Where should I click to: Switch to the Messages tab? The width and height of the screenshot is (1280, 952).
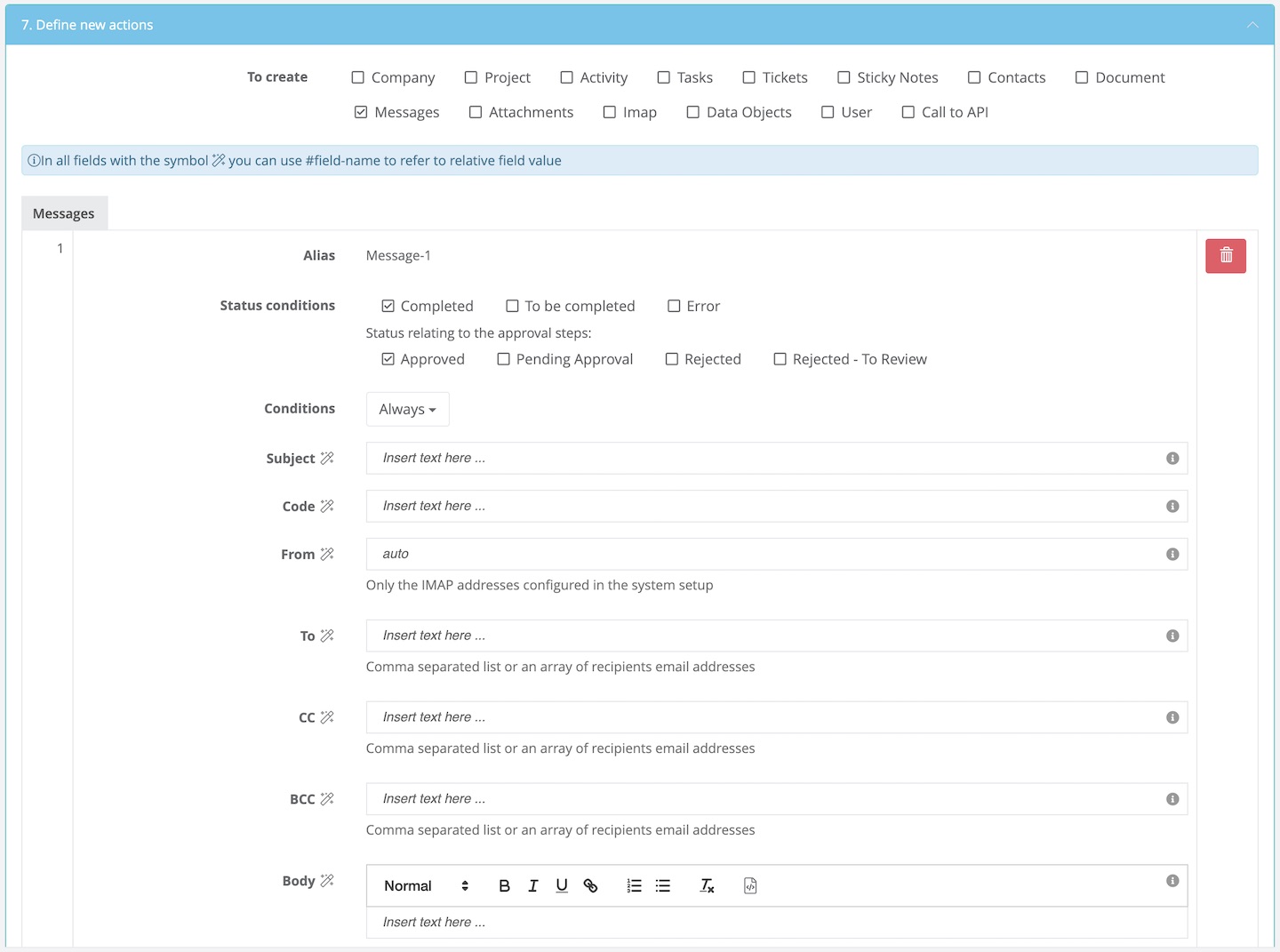click(x=63, y=212)
